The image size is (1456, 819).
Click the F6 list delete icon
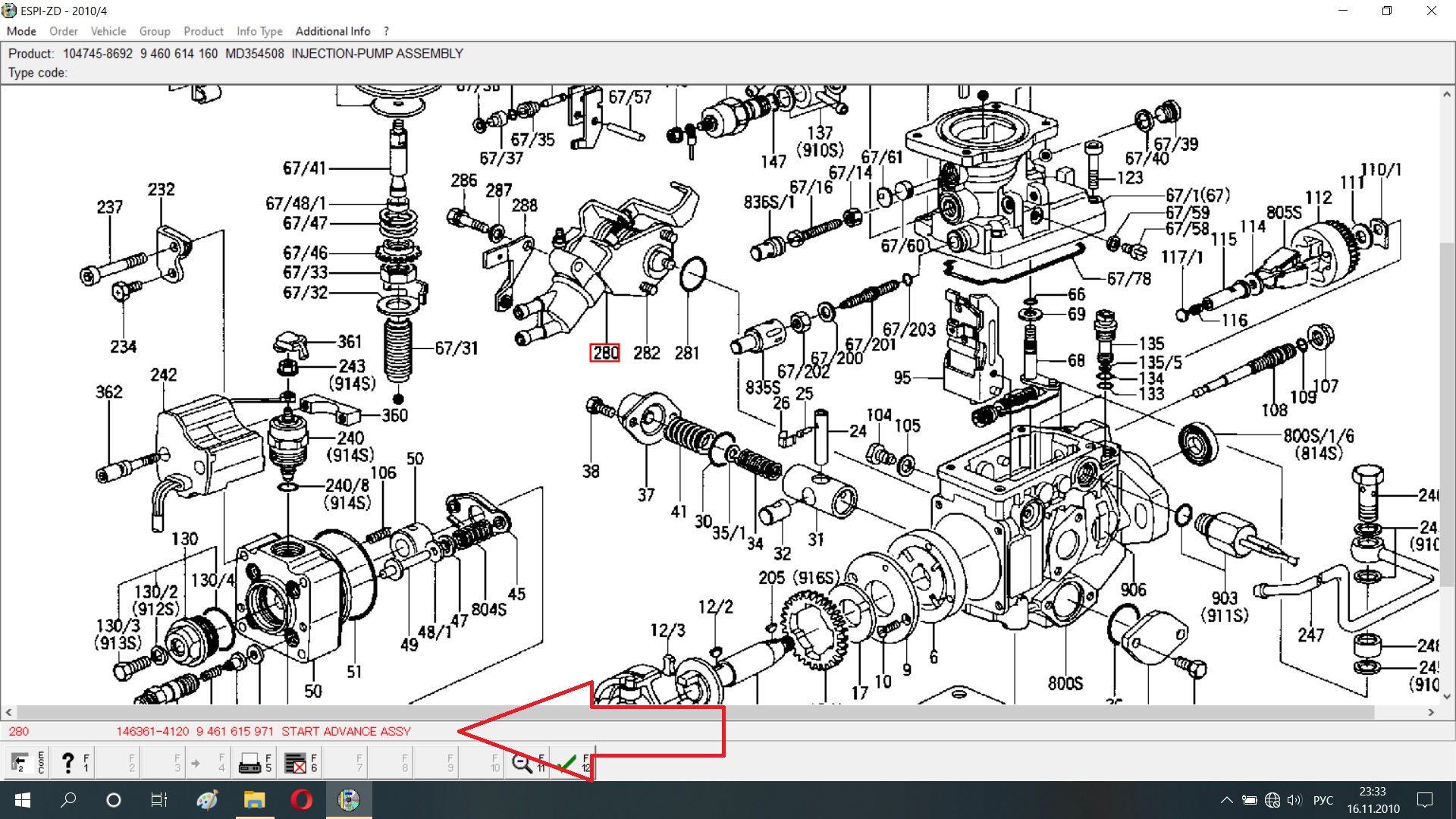tap(300, 763)
